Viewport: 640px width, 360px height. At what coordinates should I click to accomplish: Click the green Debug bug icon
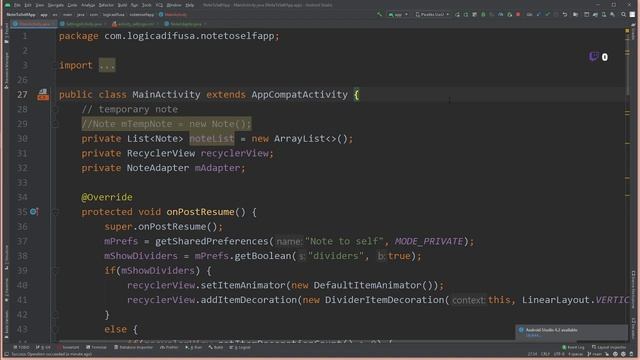pyautogui.click(x=483, y=14)
